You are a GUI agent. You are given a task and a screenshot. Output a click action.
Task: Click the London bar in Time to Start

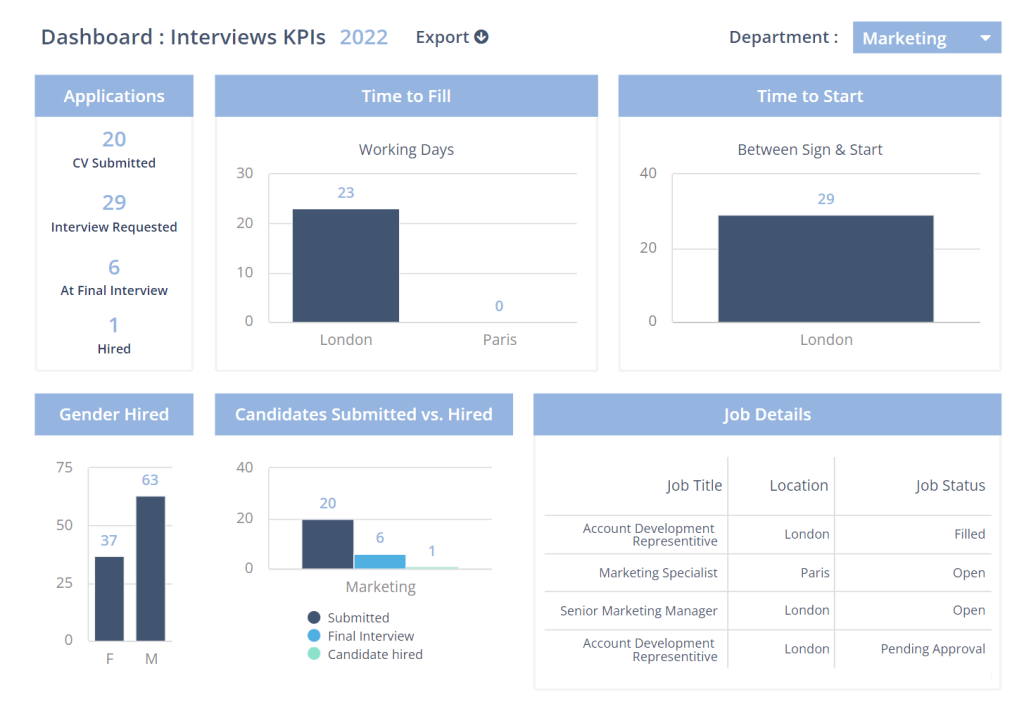(826, 268)
